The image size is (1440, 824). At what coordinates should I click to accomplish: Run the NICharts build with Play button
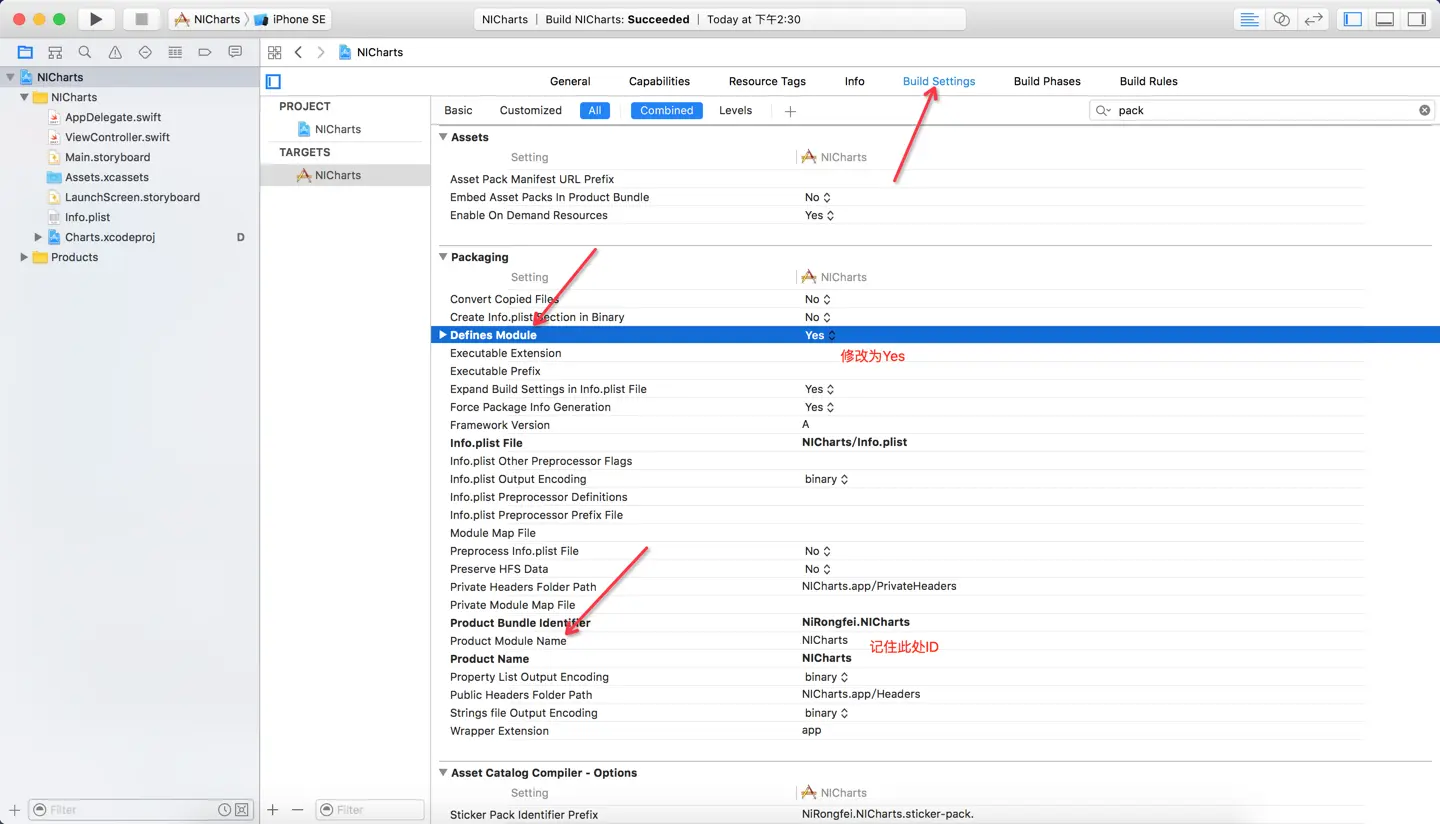pos(96,19)
